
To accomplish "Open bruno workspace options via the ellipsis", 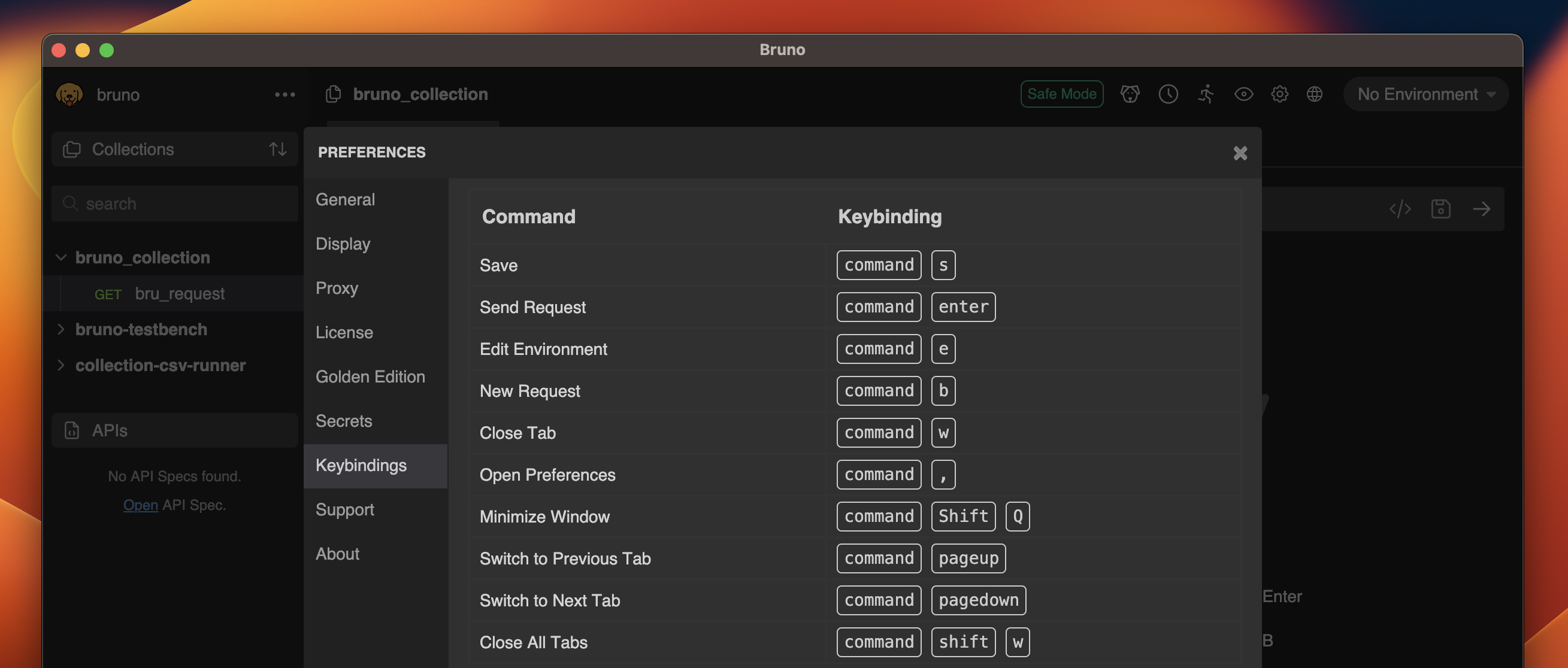I will pos(285,95).
